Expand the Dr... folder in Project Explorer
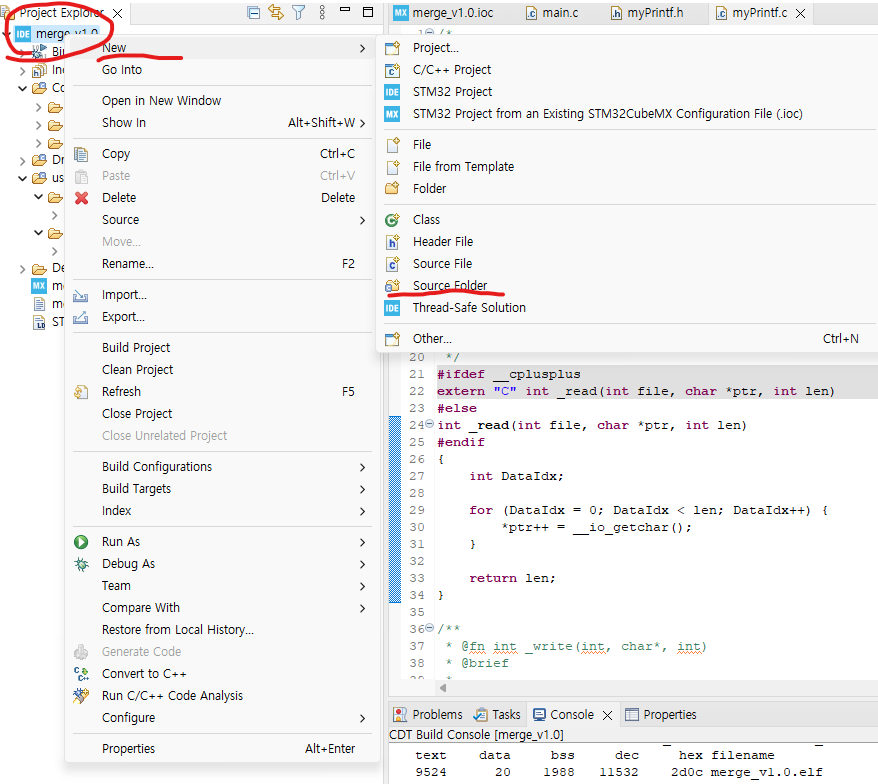The image size is (878, 784). [22, 161]
